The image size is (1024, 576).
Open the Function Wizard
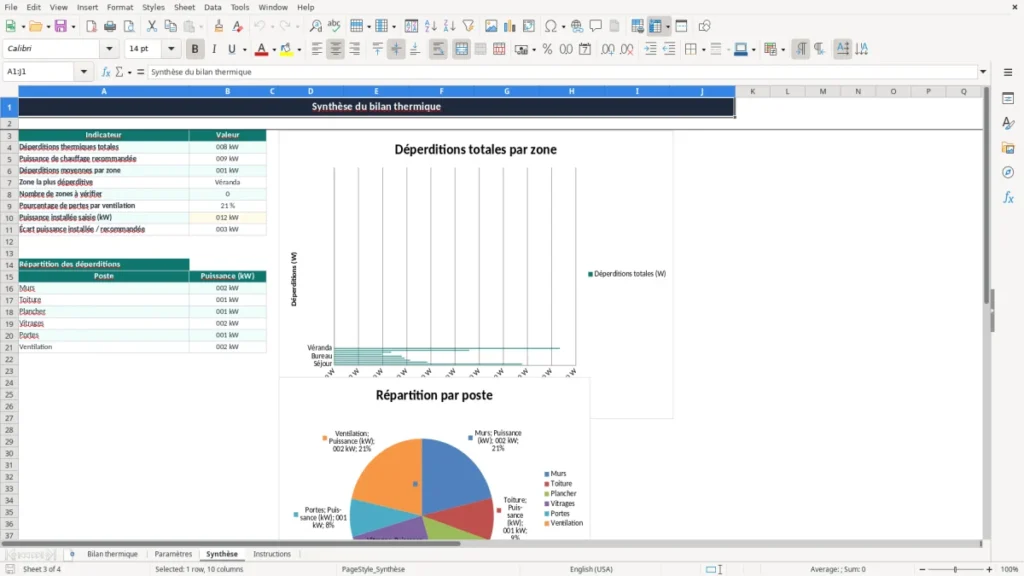click(106, 72)
